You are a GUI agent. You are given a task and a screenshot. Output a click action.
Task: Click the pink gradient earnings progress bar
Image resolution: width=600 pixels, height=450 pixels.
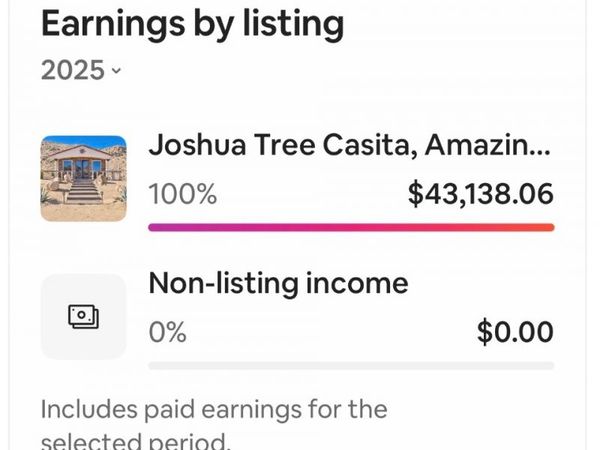pos(300,228)
